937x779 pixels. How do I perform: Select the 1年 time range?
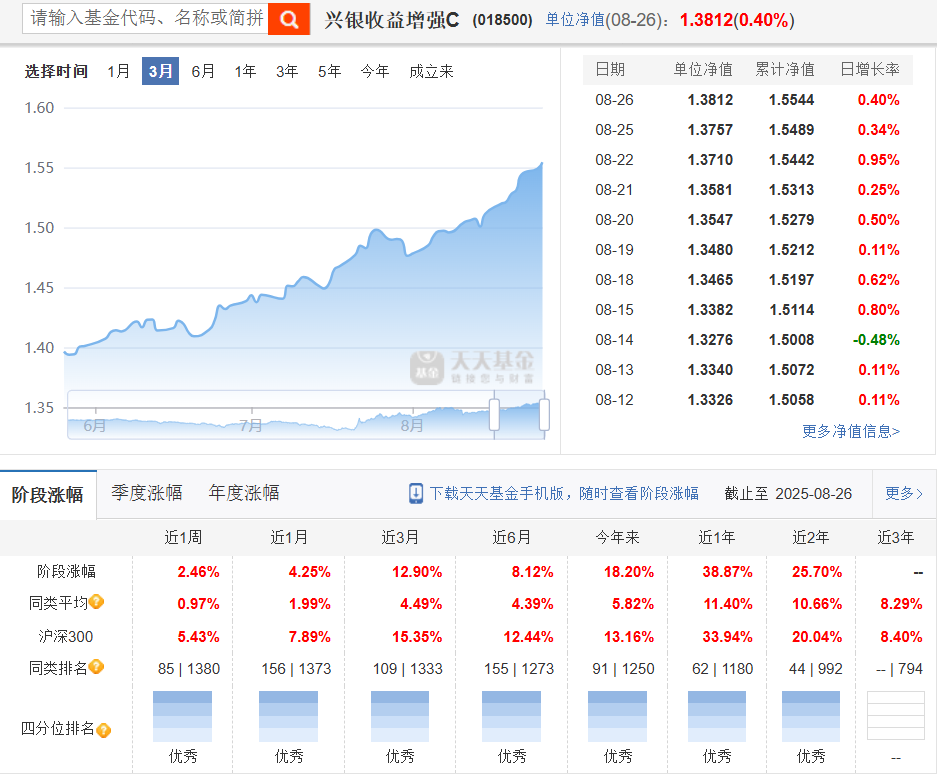[x=245, y=71]
